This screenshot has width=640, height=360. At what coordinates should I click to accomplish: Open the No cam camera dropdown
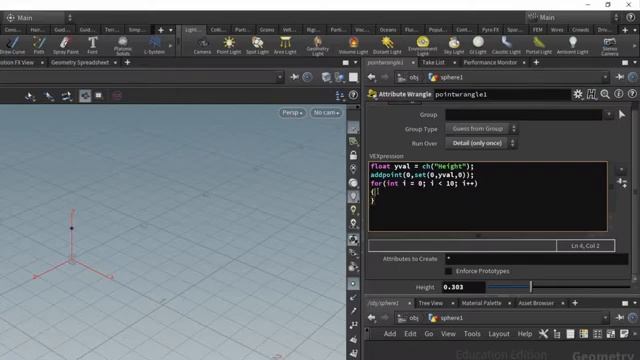click(x=327, y=113)
